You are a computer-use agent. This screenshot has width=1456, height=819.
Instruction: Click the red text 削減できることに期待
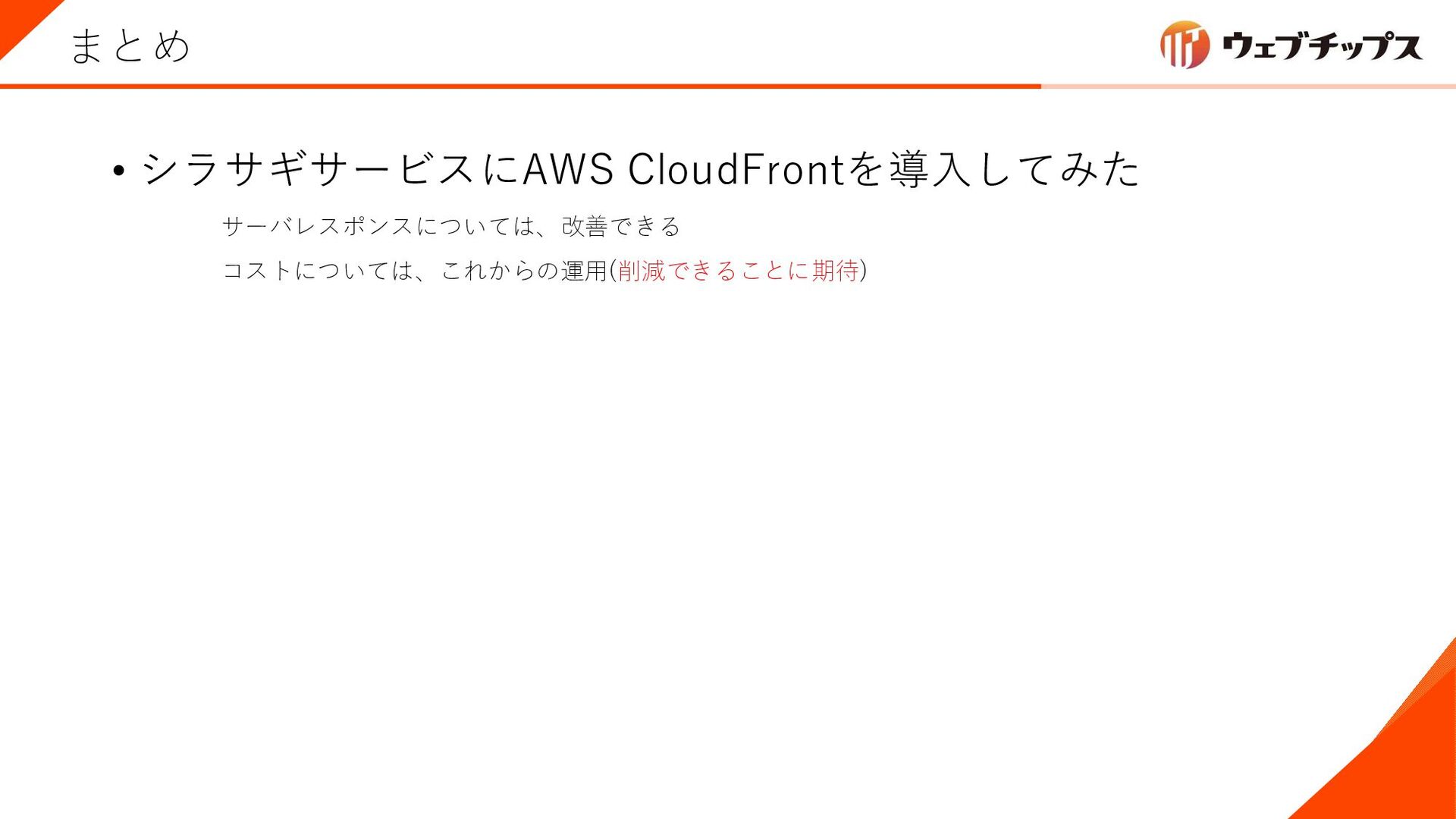[x=739, y=271]
